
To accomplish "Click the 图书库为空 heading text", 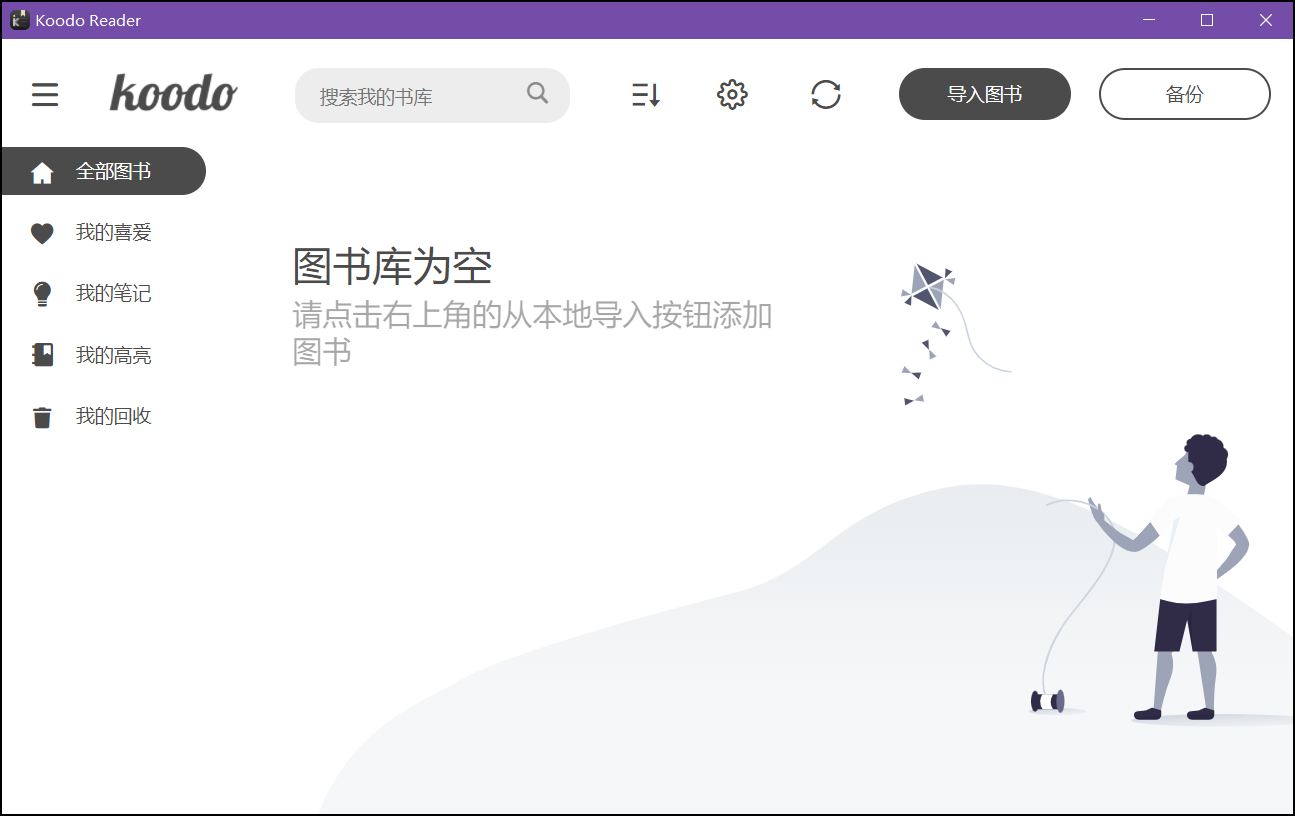I will 392,266.
